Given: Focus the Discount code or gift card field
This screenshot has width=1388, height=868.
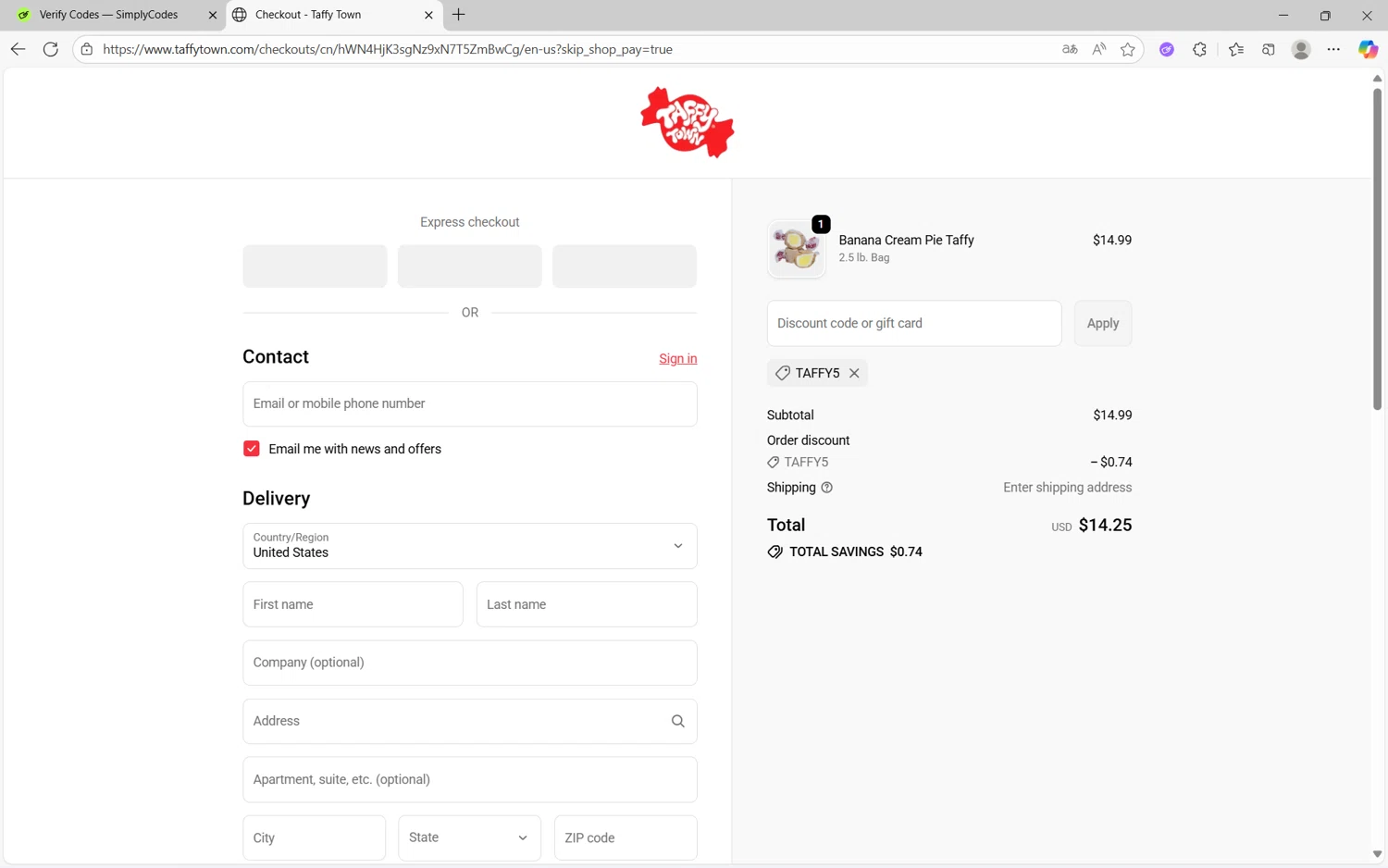Looking at the screenshot, I should [x=914, y=323].
